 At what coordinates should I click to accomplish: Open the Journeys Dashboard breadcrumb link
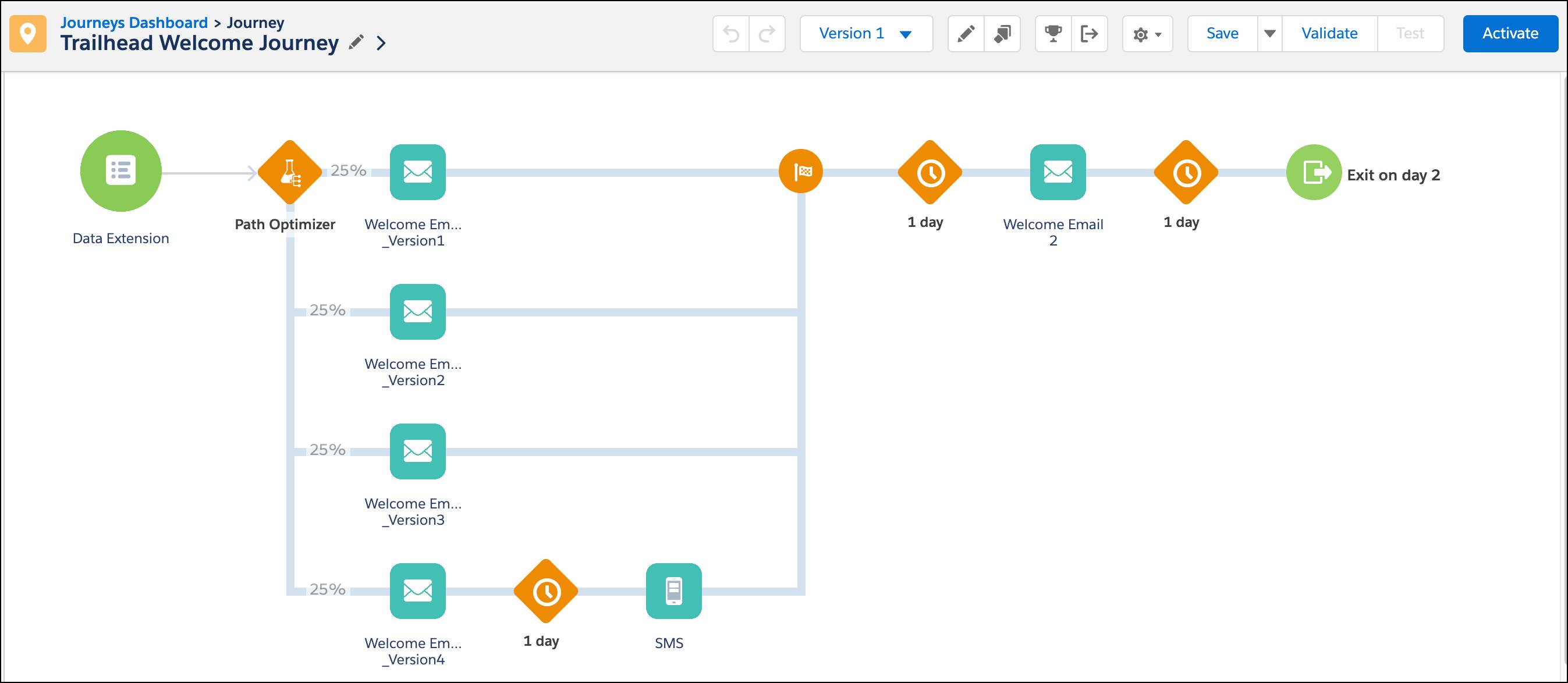(x=134, y=23)
